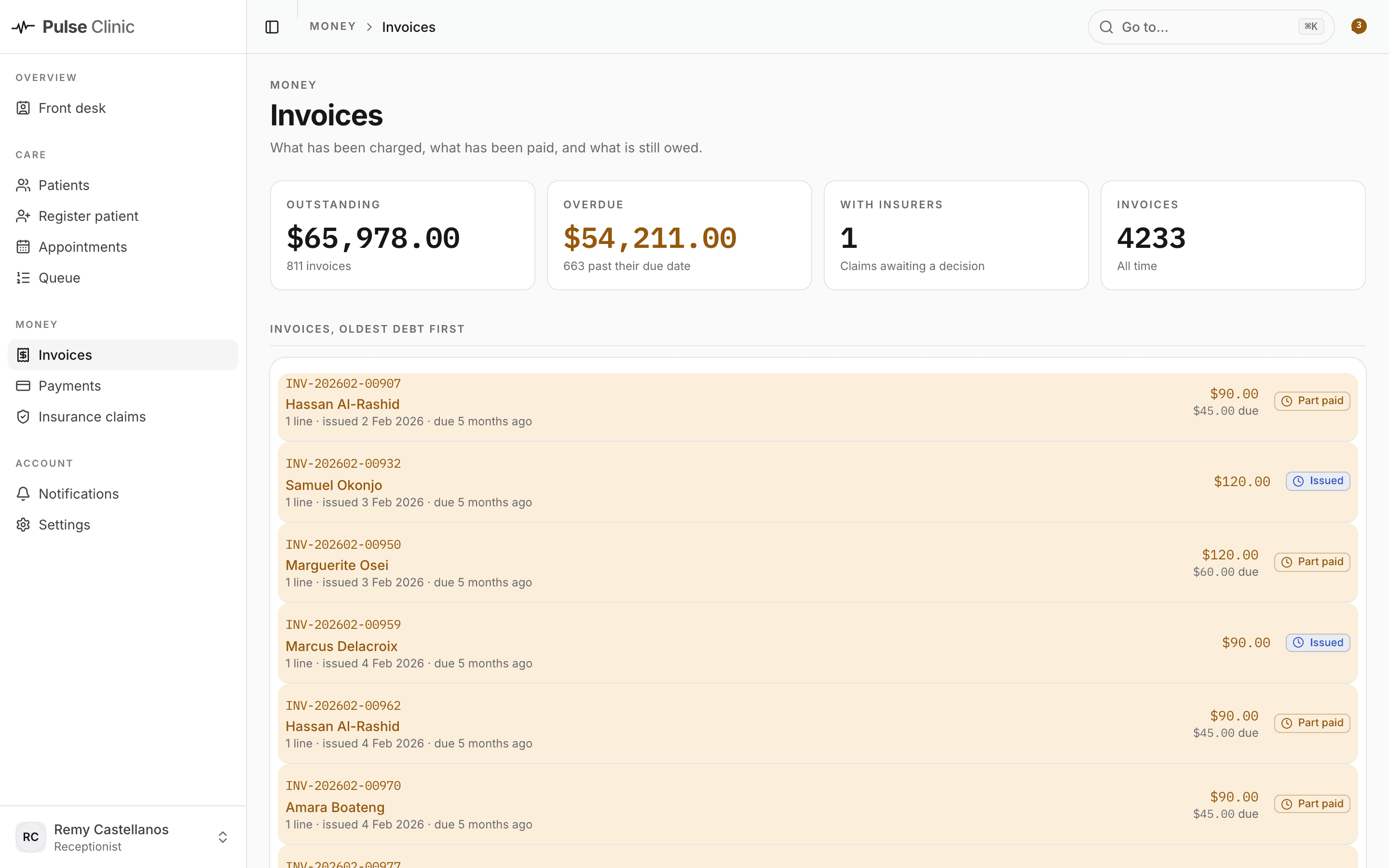
Task: Click the ⌘K shortcut hint
Action: [x=1311, y=27]
